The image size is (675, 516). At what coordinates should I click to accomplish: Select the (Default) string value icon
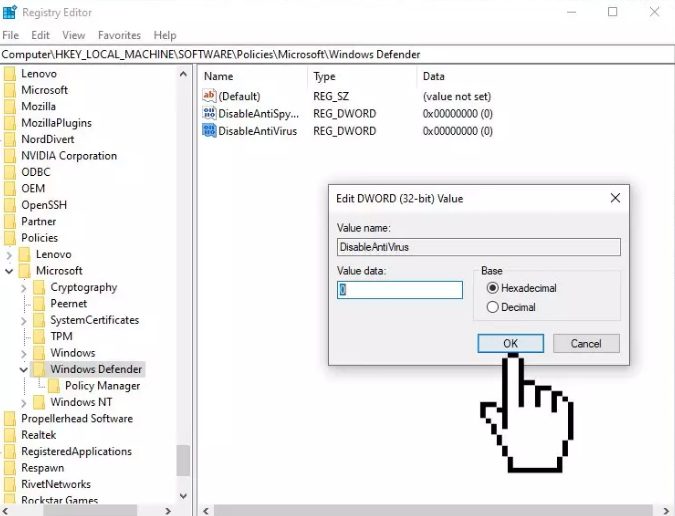[x=209, y=96]
